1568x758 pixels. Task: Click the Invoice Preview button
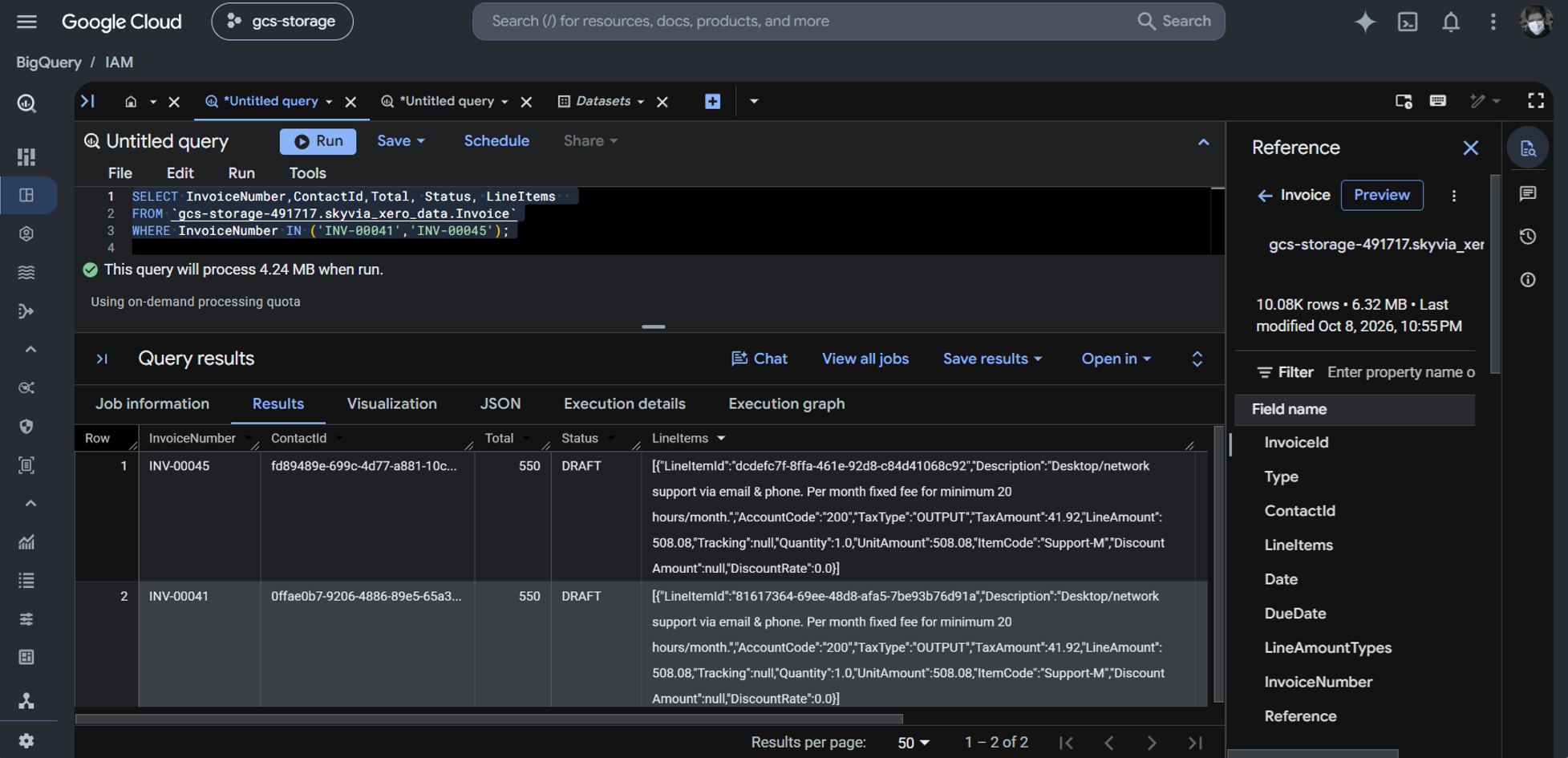[1382, 196]
